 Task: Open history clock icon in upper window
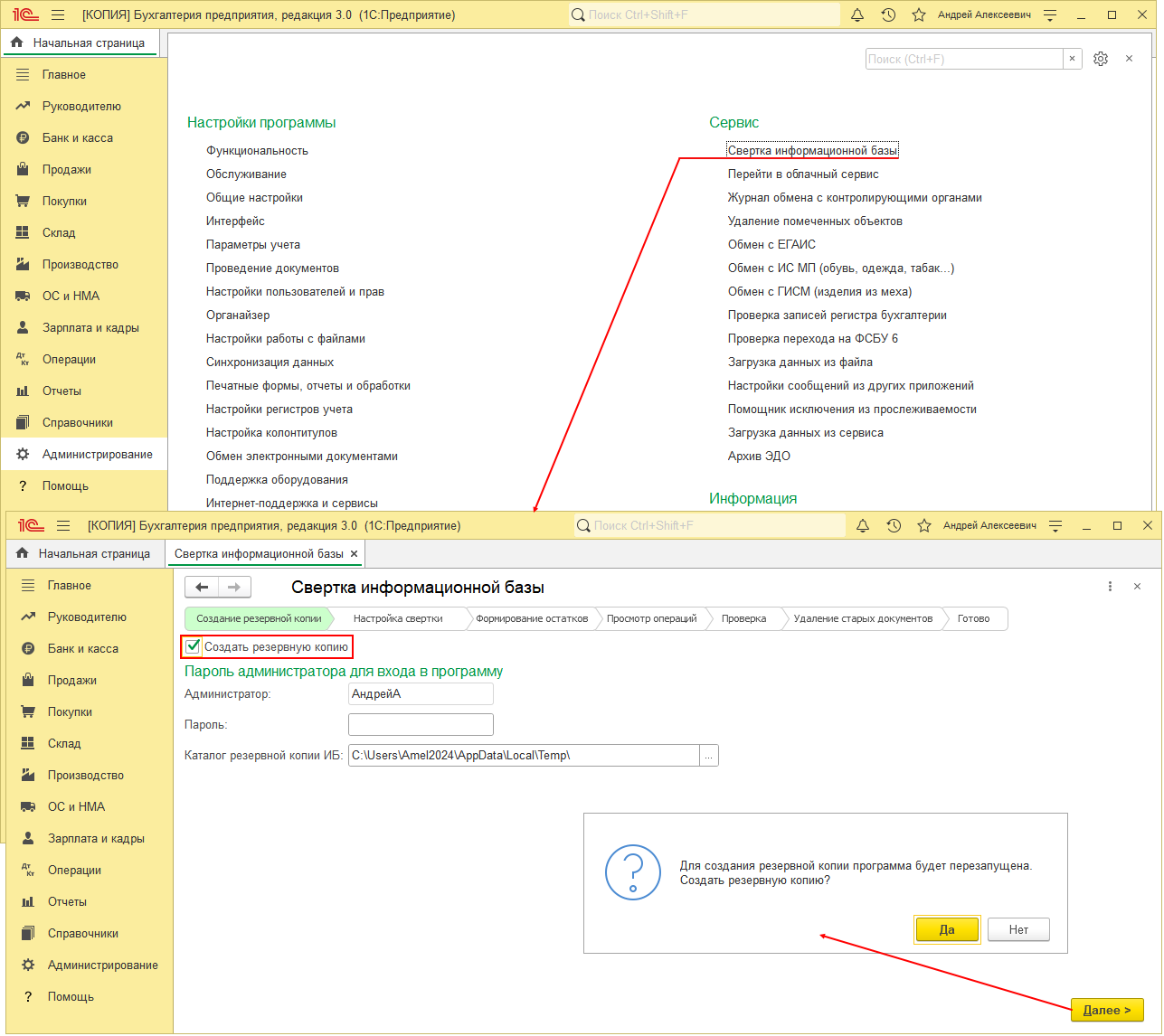888,15
